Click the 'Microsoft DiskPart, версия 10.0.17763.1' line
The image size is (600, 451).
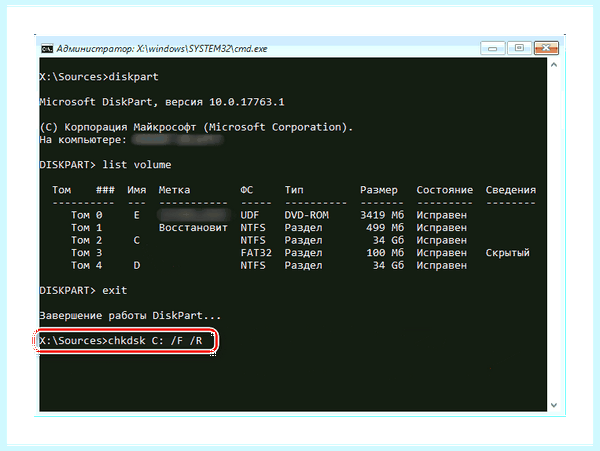[x=162, y=102]
